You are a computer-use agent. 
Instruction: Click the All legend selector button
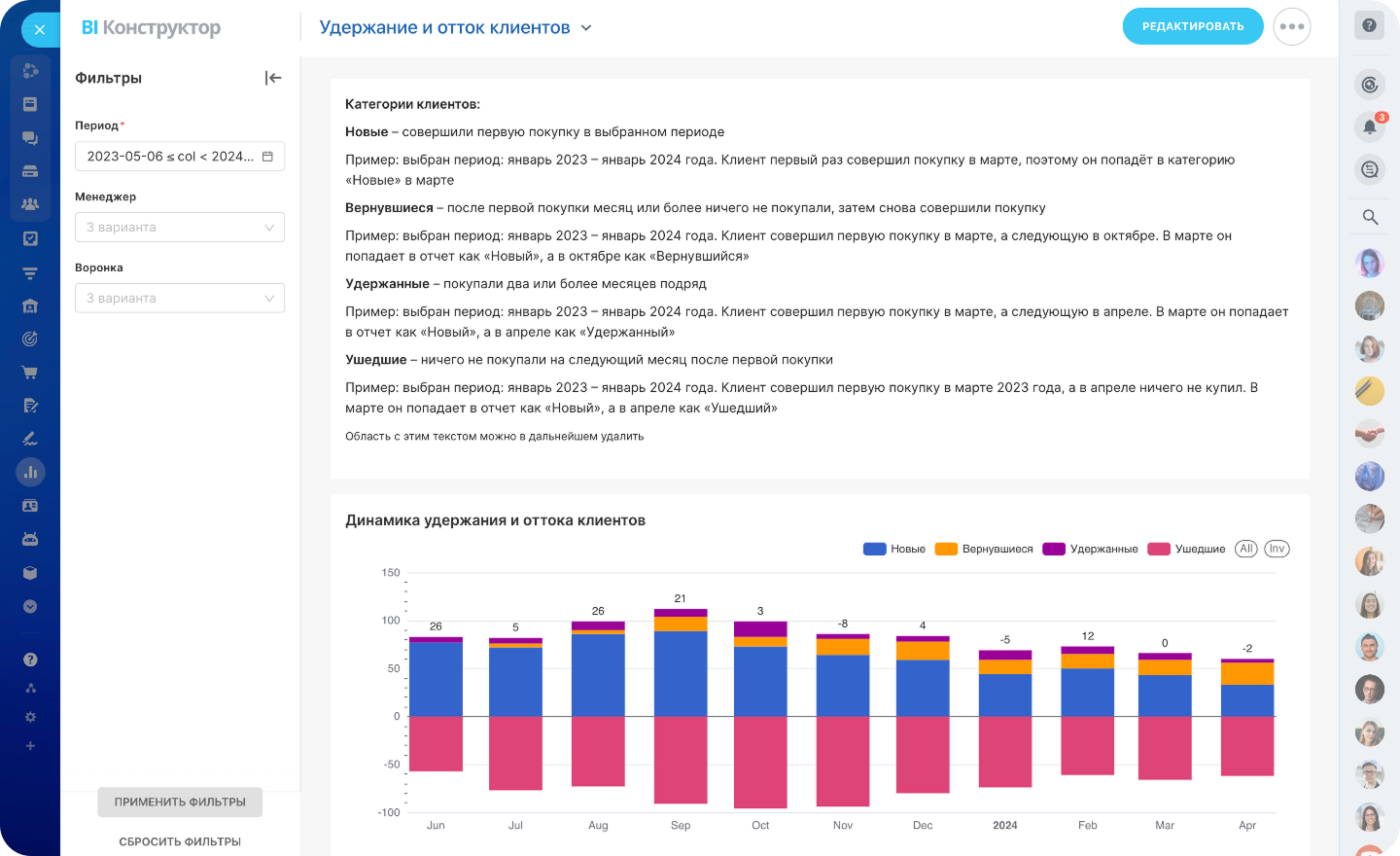pos(1245,549)
